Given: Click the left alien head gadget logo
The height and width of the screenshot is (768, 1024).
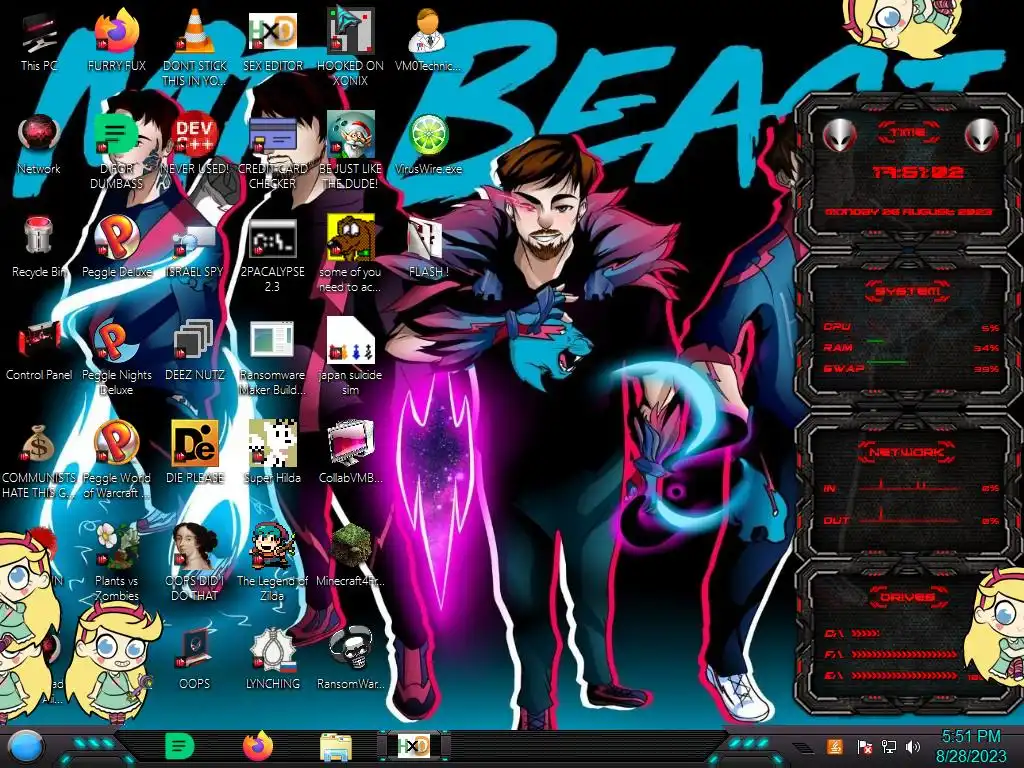Looking at the screenshot, I should click(x=840, y=136).
